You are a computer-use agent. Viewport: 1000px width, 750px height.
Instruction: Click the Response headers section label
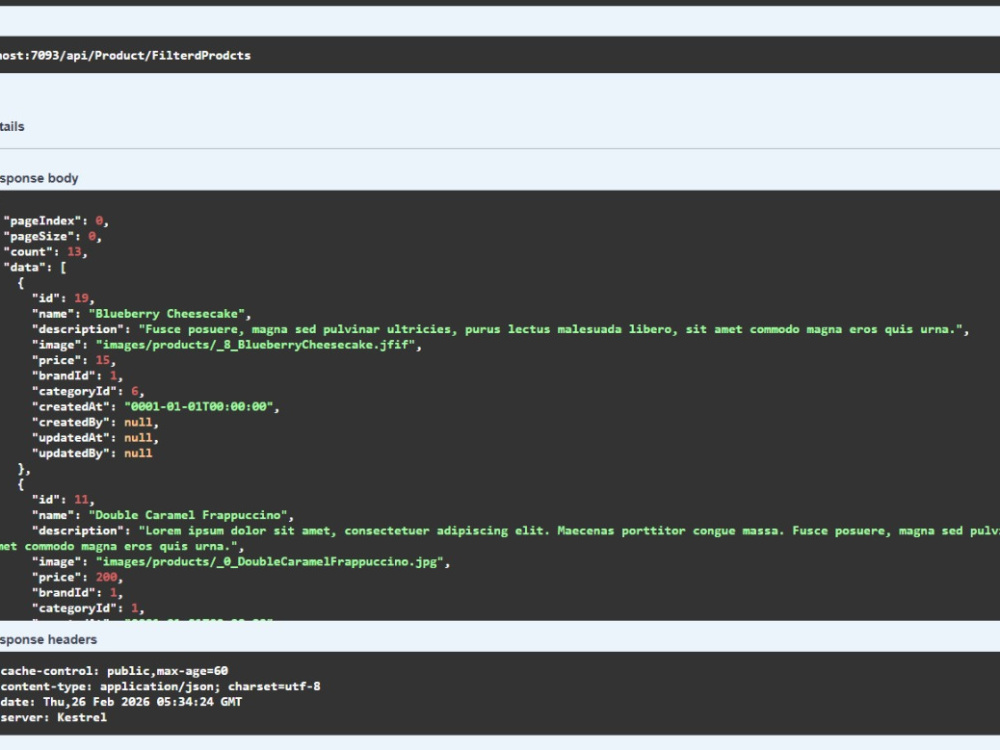48,640
